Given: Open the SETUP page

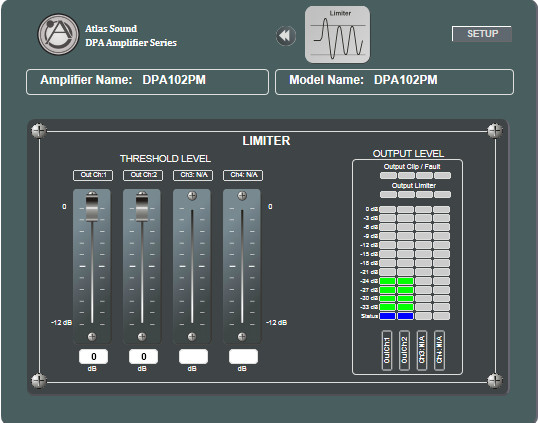Looking at the screenshot, I should pos(482,34).
